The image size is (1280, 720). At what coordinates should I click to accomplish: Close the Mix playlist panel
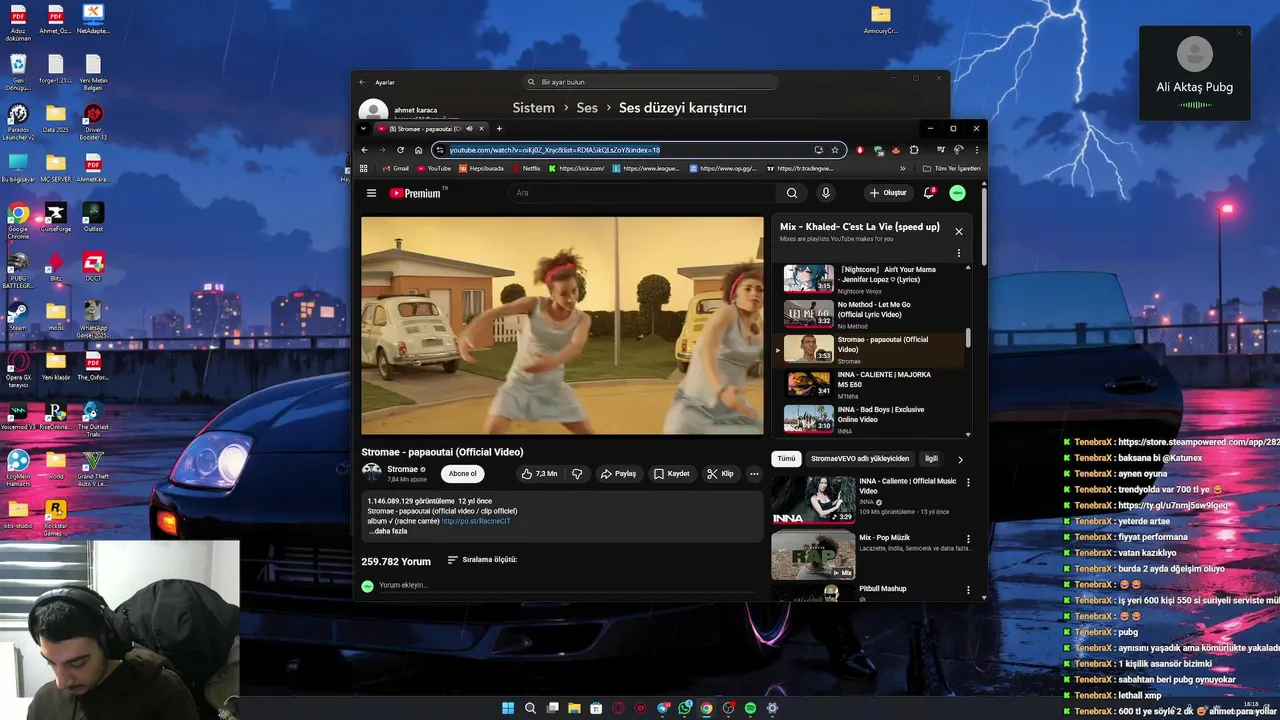958,231
